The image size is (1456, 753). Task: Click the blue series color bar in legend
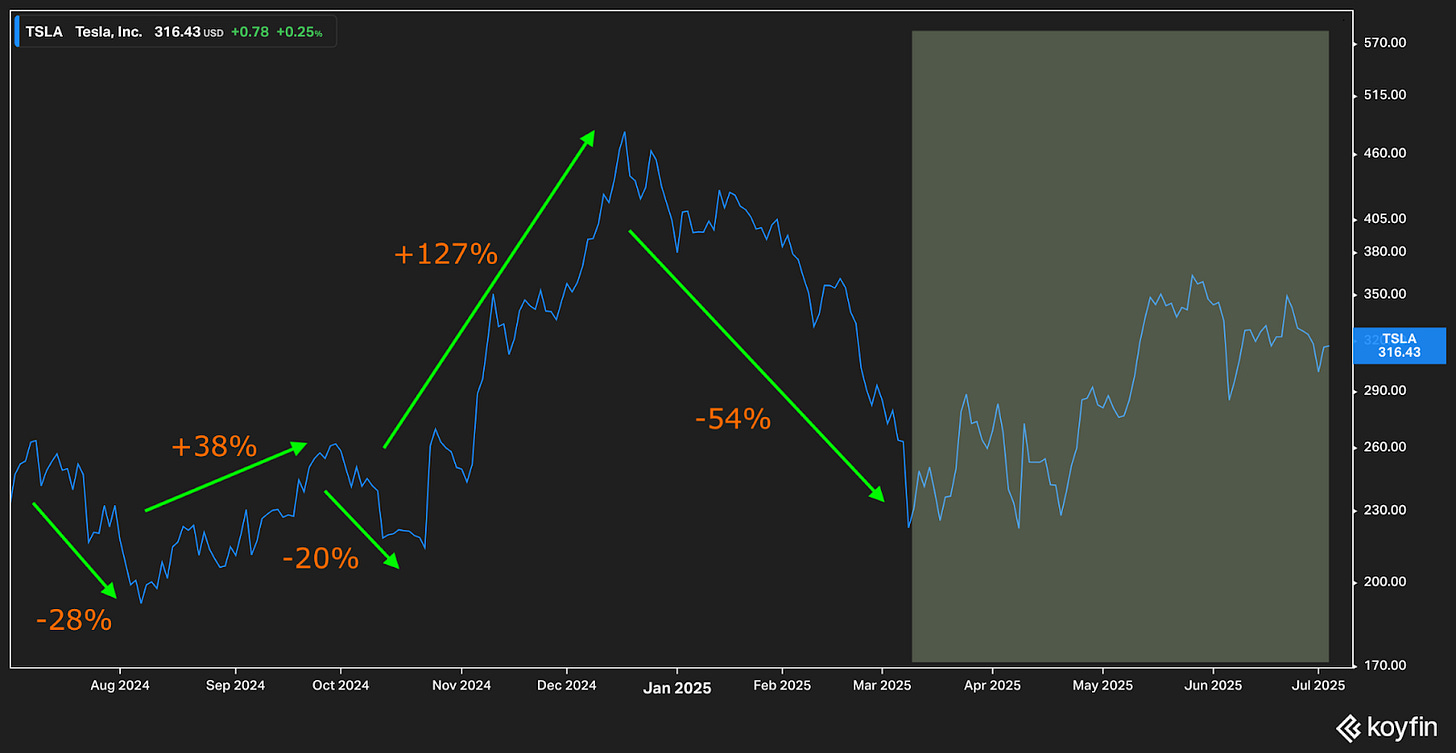(18, 32)
